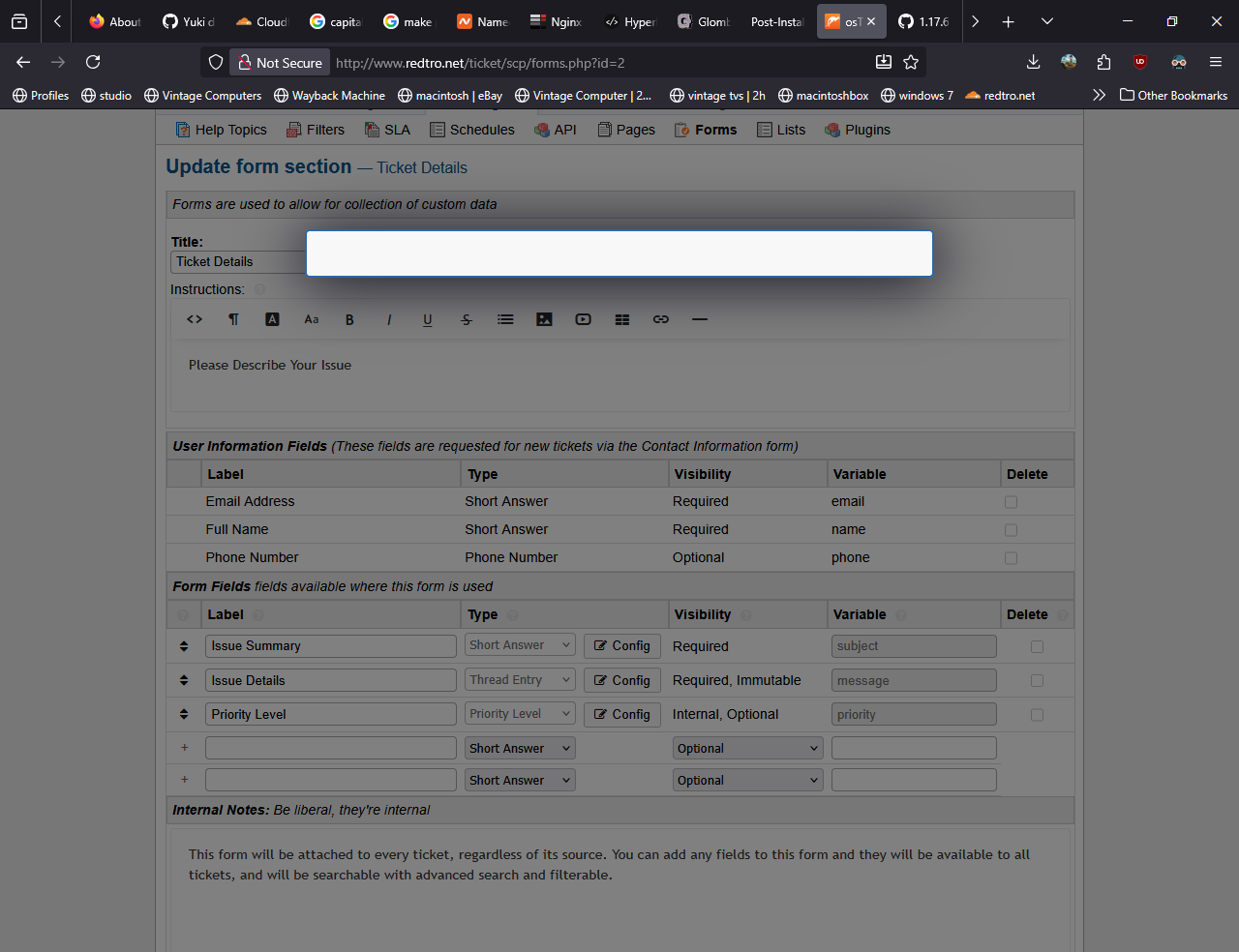Click the strikethrough icon in editor toolbar
This screenshot has width=1239, height=952.
pyautogui.click(x=467, y=320)
